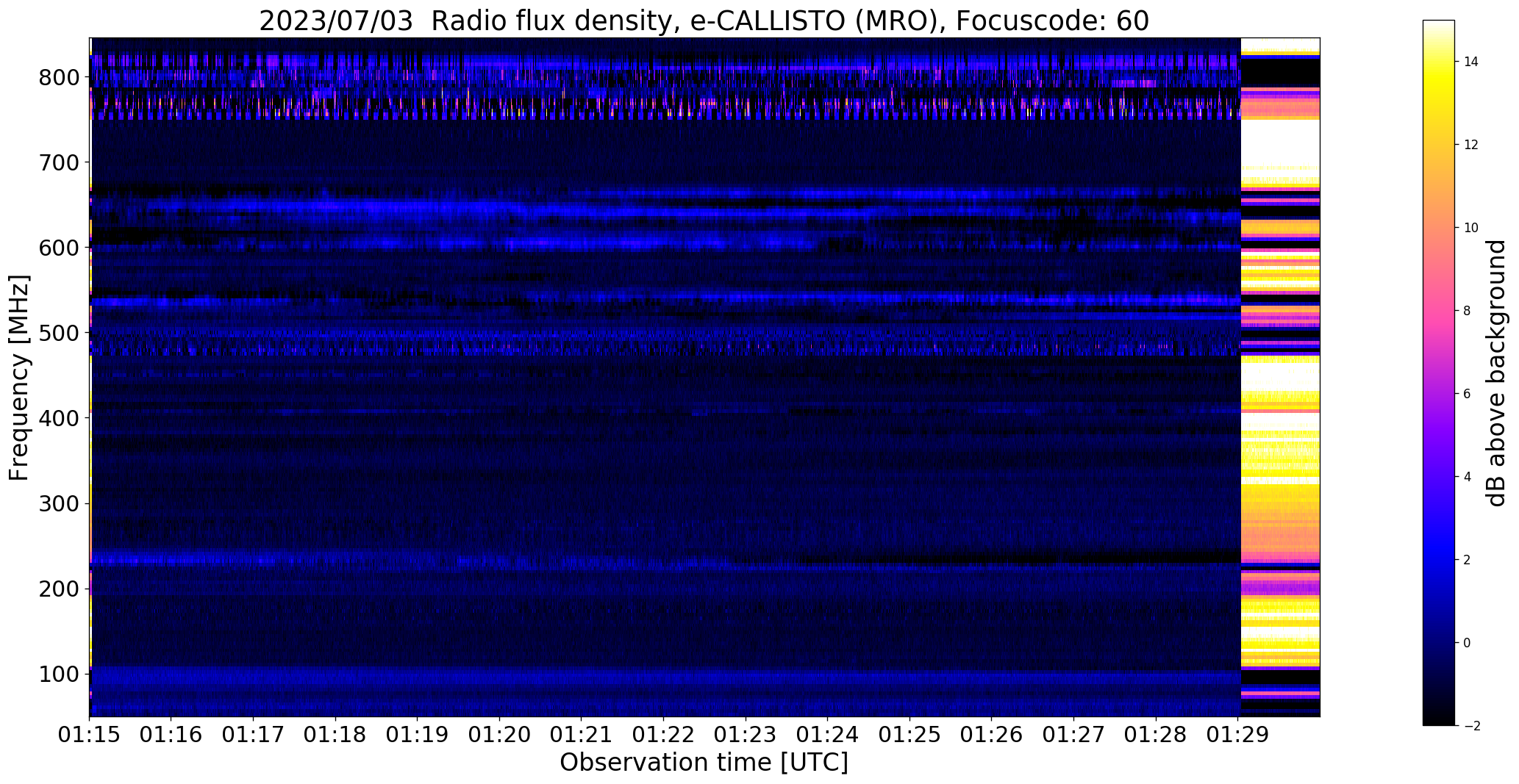This screenshot has width=1519, height=784.
Task: Click the 01:16 time tick label
Action: [171, 736]
